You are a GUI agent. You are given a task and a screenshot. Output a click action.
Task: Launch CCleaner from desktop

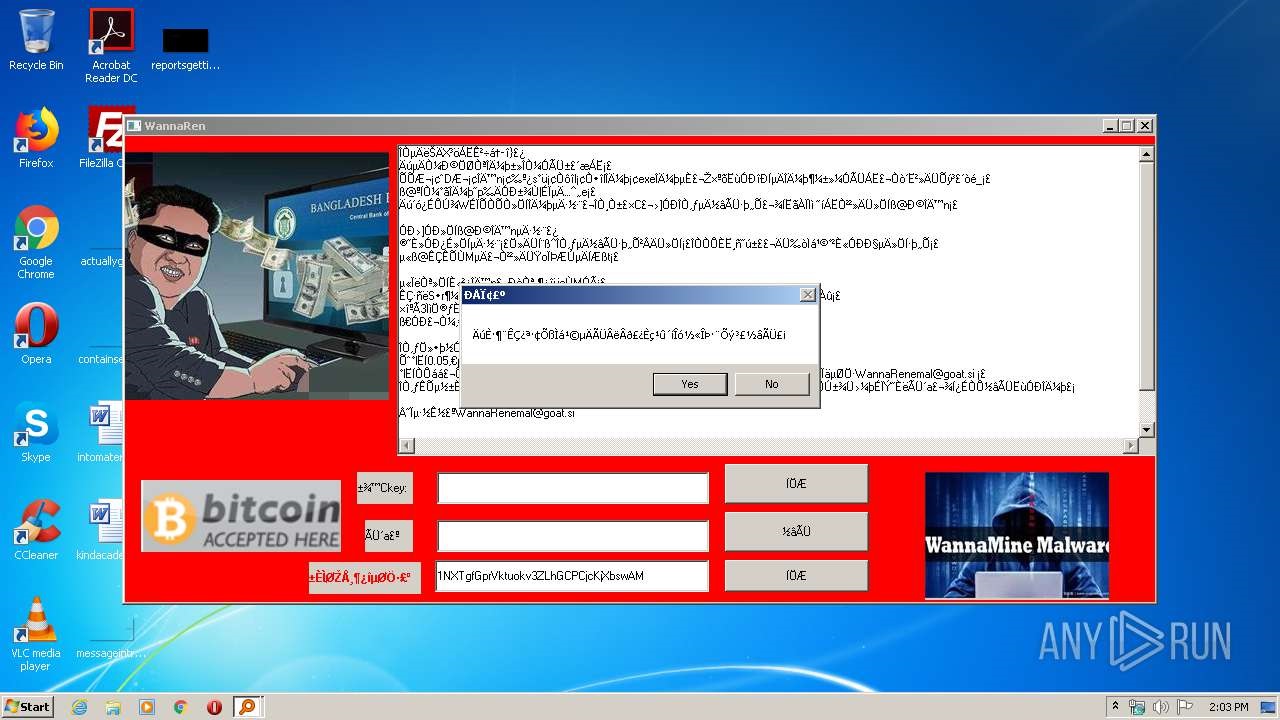36,530
